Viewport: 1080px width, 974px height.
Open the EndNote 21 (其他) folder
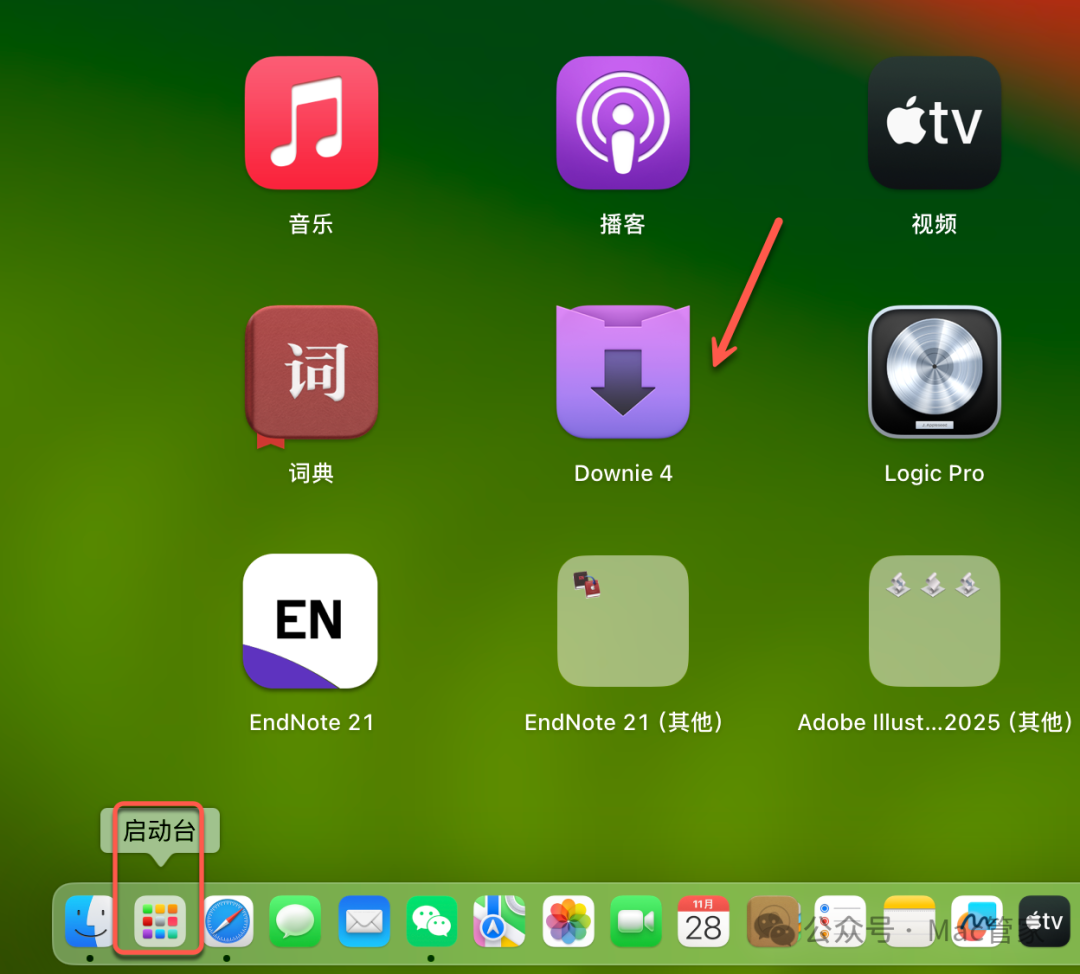[623, 621]
